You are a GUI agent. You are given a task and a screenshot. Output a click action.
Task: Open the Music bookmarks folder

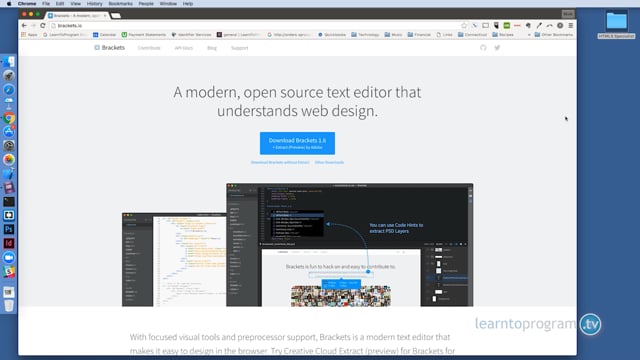(393, 35)
